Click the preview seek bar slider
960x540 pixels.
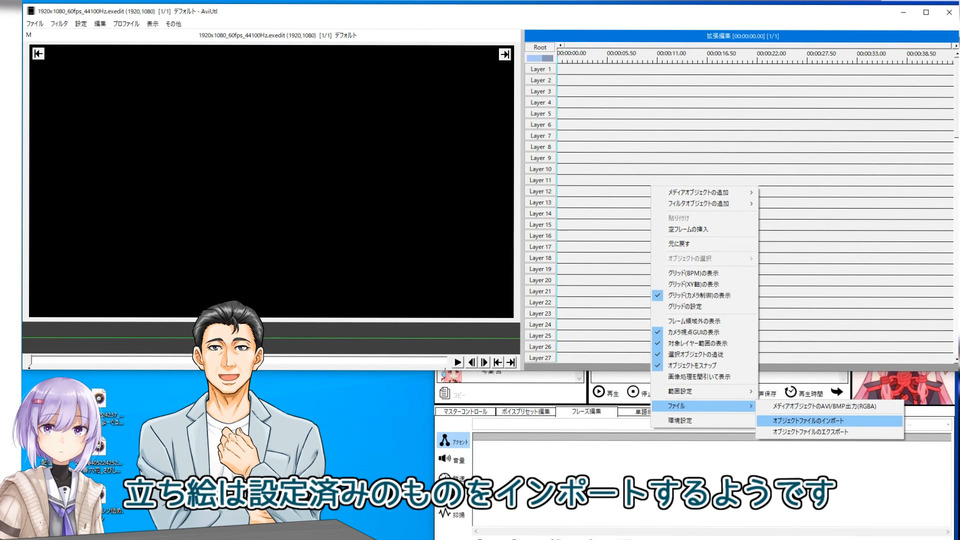[239, 362]
